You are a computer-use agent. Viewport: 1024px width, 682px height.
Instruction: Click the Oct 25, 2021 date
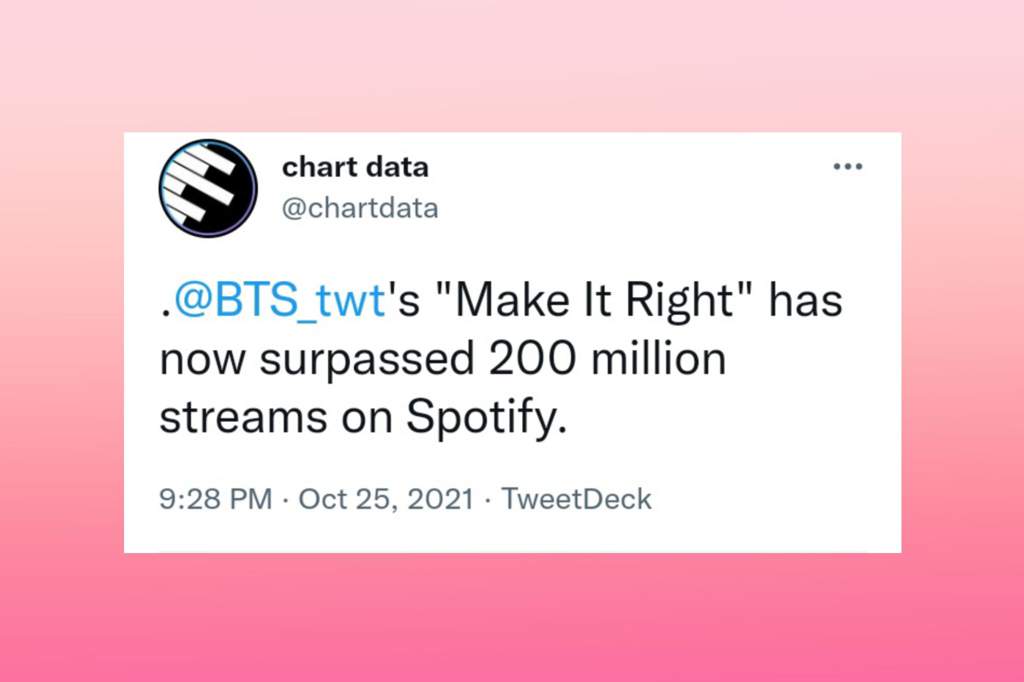[x=386, y=499]
